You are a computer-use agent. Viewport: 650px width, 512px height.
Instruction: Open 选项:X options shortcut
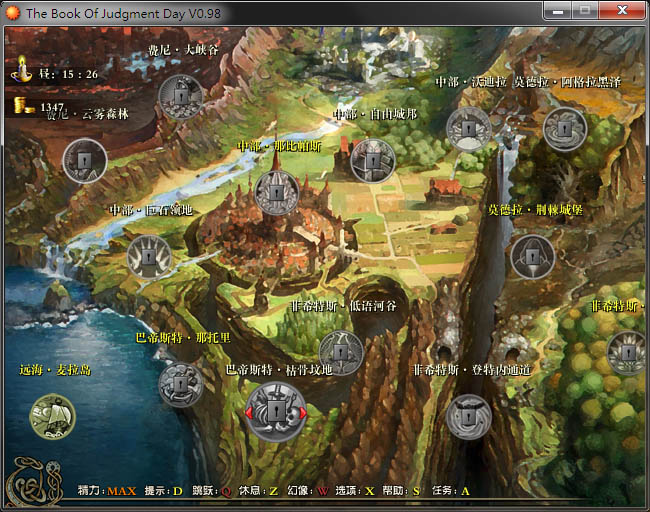tap(355, 491)
